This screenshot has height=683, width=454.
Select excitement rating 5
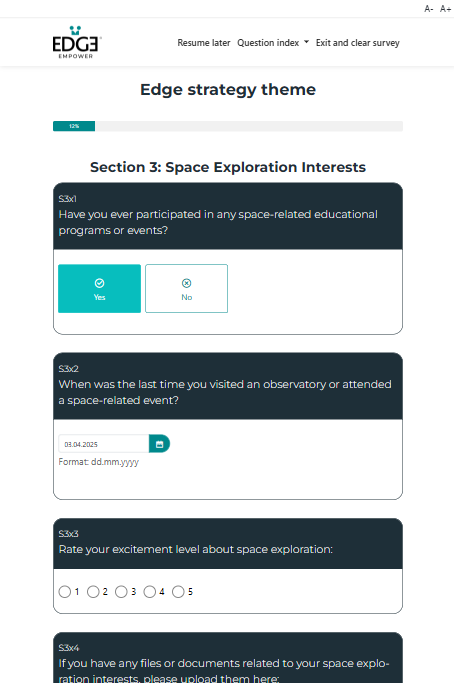point(178,592)
